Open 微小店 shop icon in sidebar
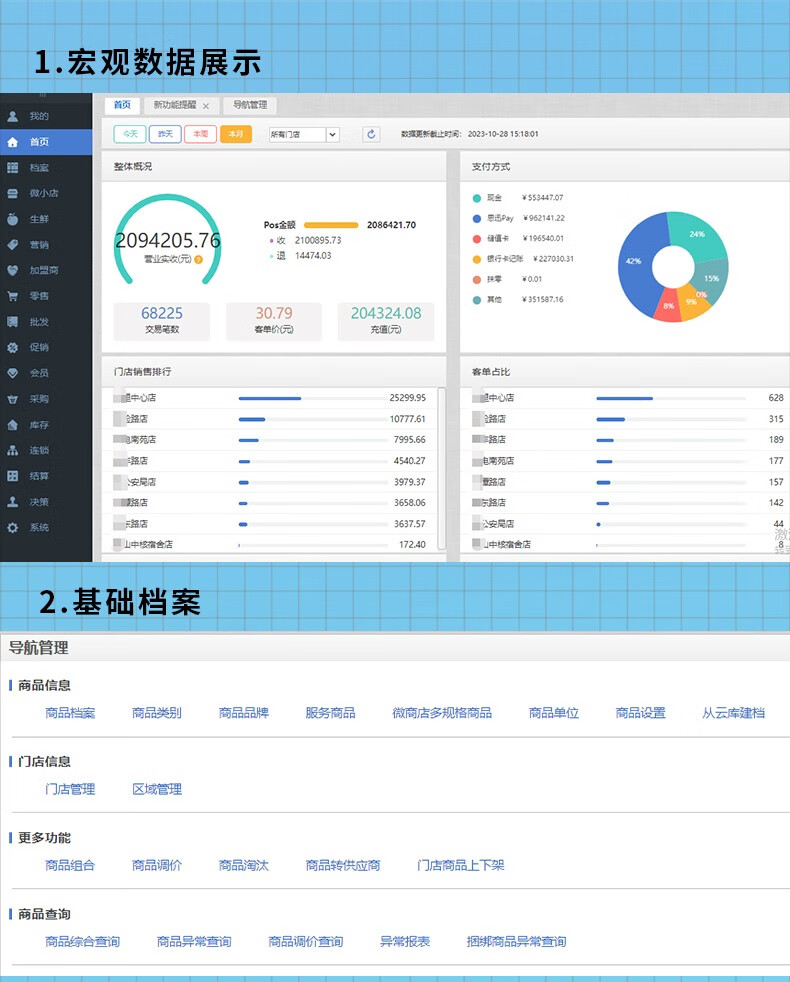This screenshot has width=790, height=982. (12, 193)
